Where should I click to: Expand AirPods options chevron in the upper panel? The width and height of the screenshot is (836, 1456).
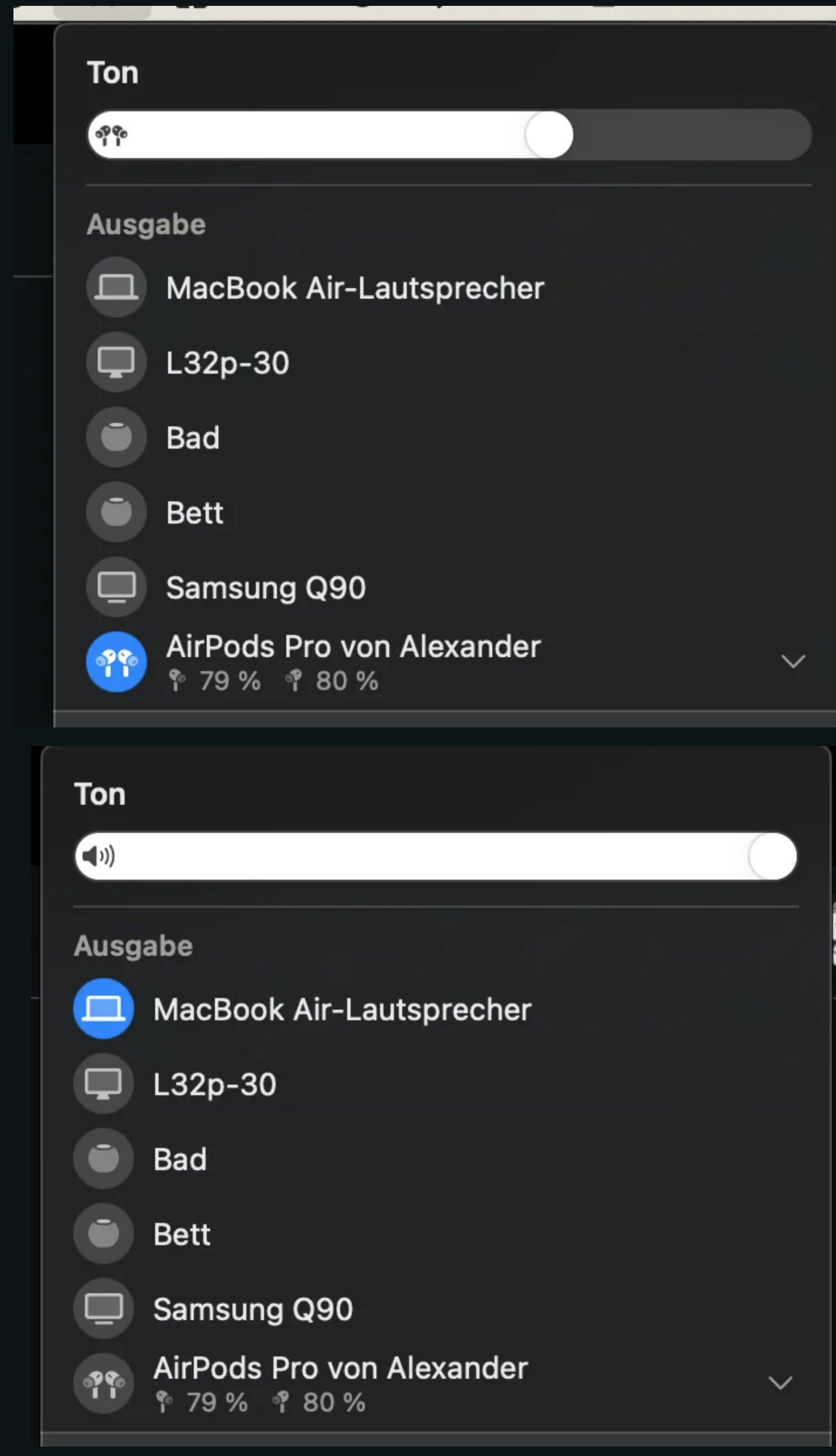793,662
